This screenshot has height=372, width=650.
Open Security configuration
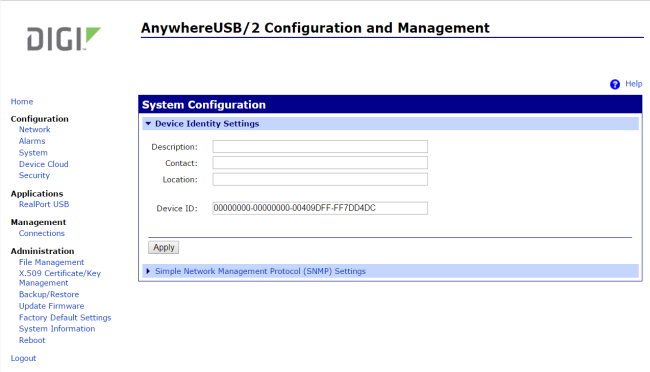click(x=34, y=175)
